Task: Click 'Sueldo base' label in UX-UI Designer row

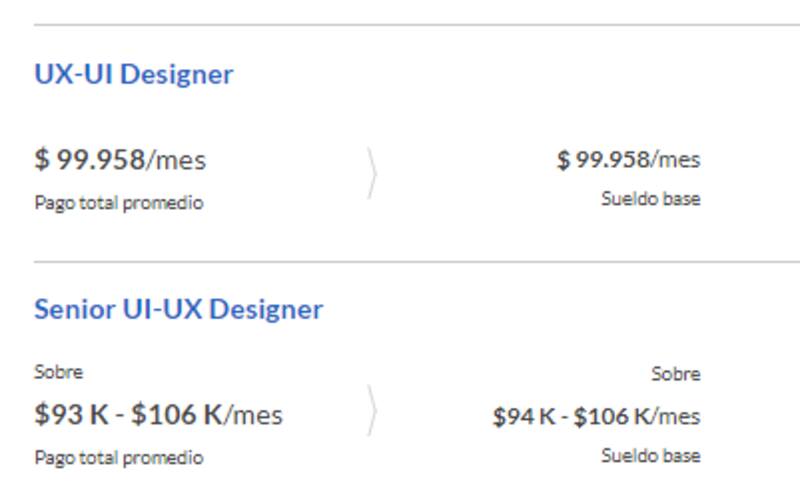Action: tap(650, 199)
